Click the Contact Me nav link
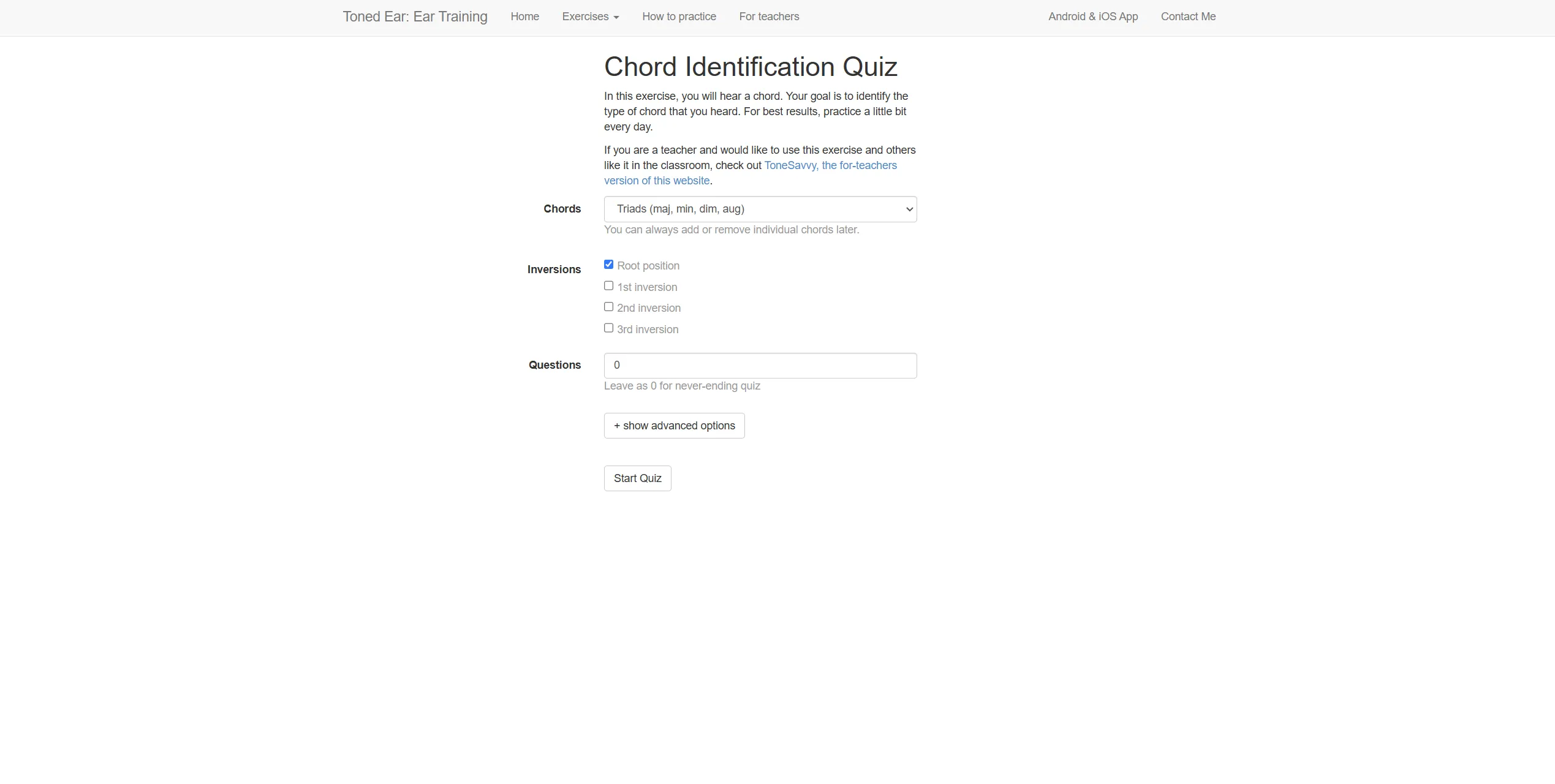 pos(1187,17)
